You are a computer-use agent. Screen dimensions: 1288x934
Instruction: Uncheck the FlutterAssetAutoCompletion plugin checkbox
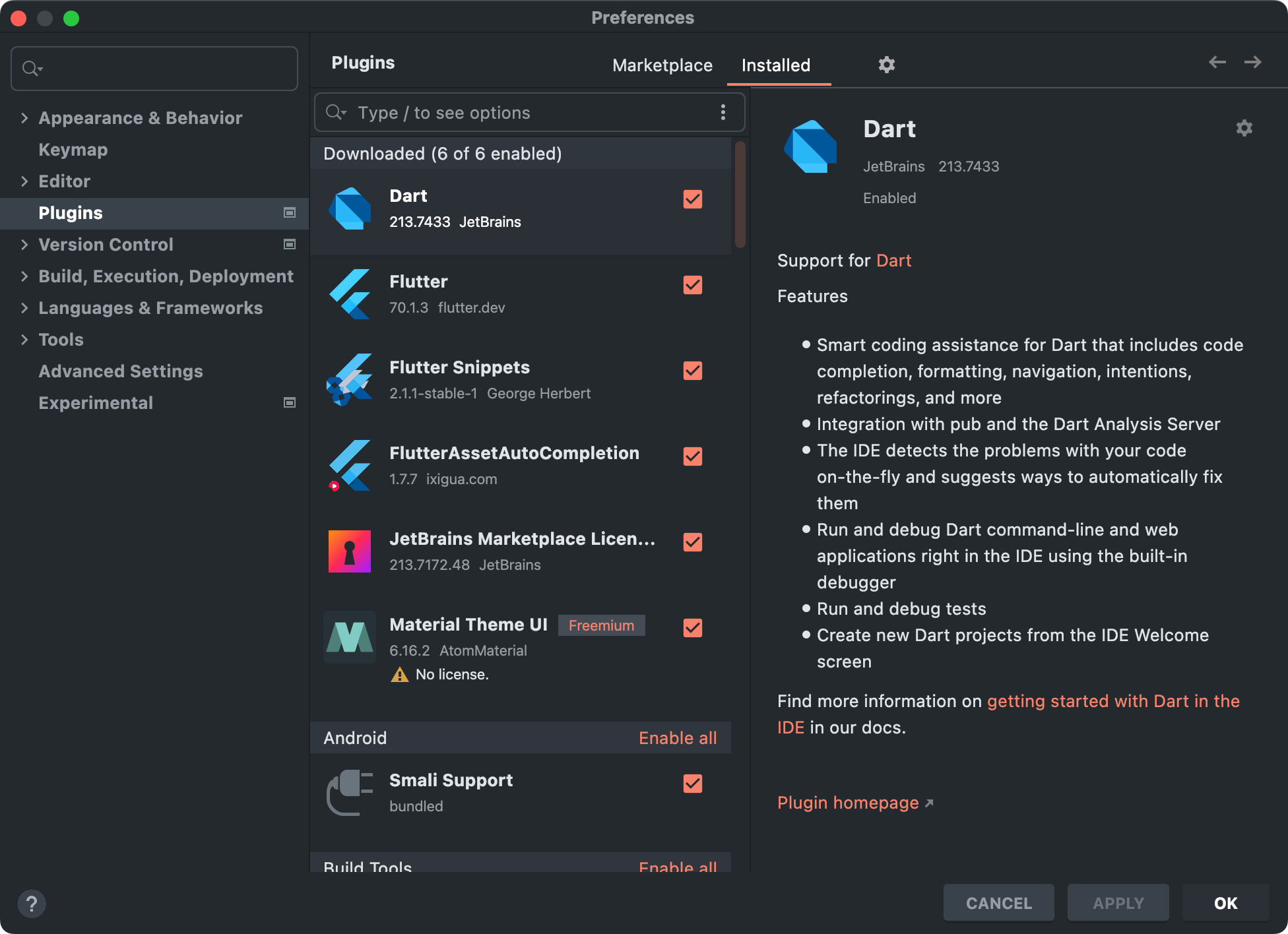692,456
